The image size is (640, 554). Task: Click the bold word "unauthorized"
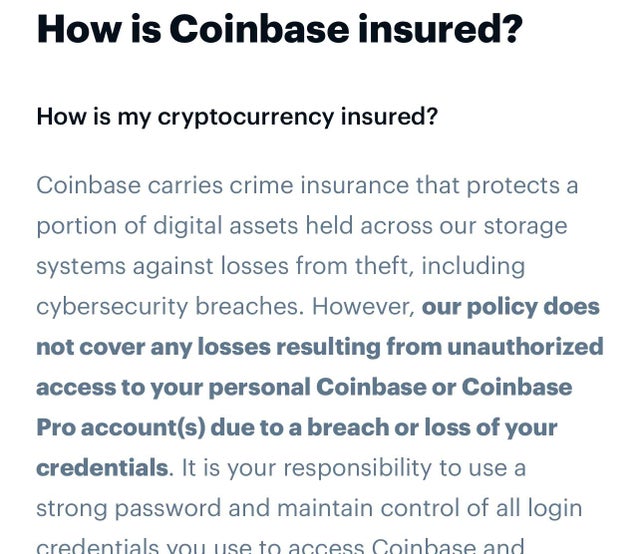525,347
